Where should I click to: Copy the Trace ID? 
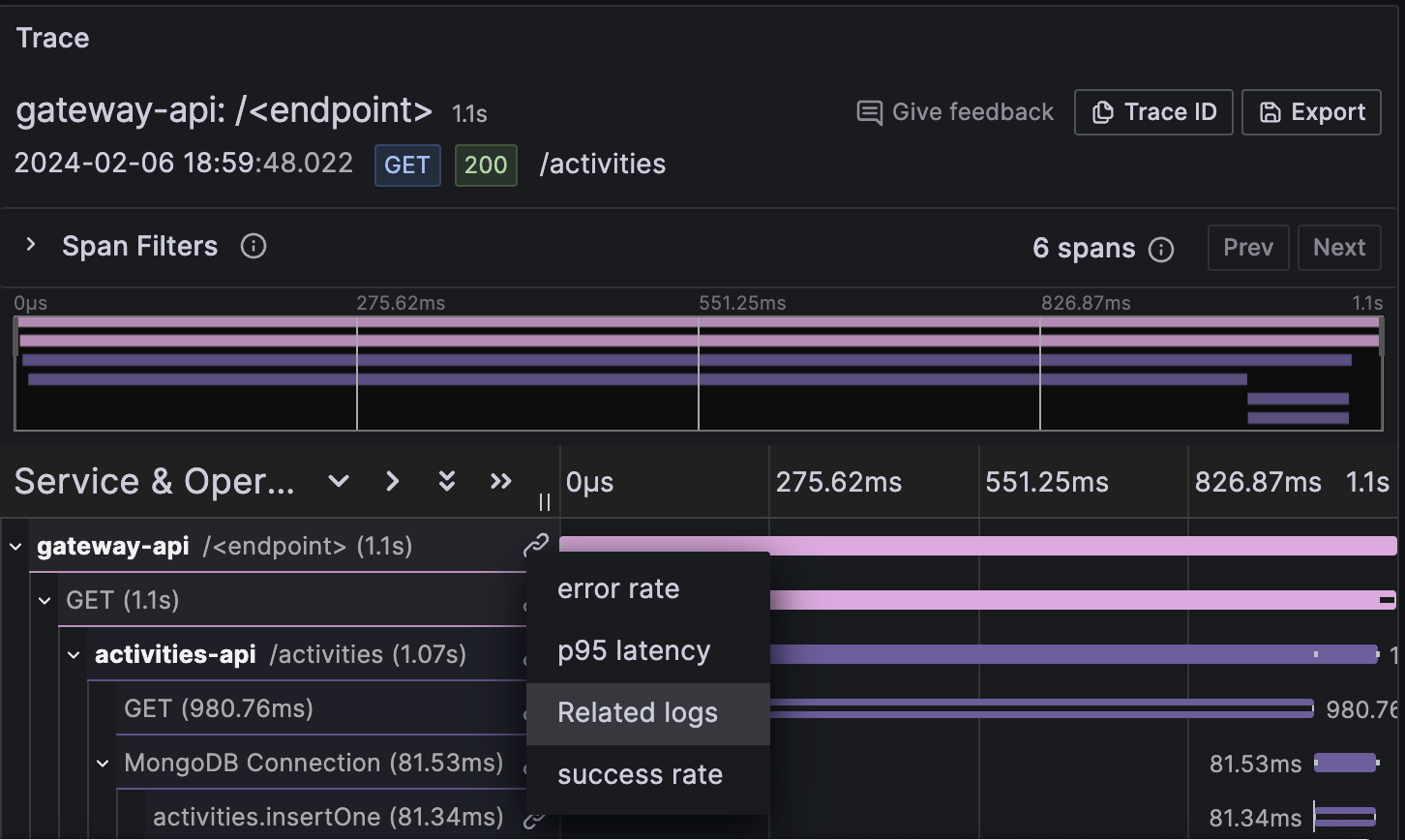click(x=1153, y=112)
